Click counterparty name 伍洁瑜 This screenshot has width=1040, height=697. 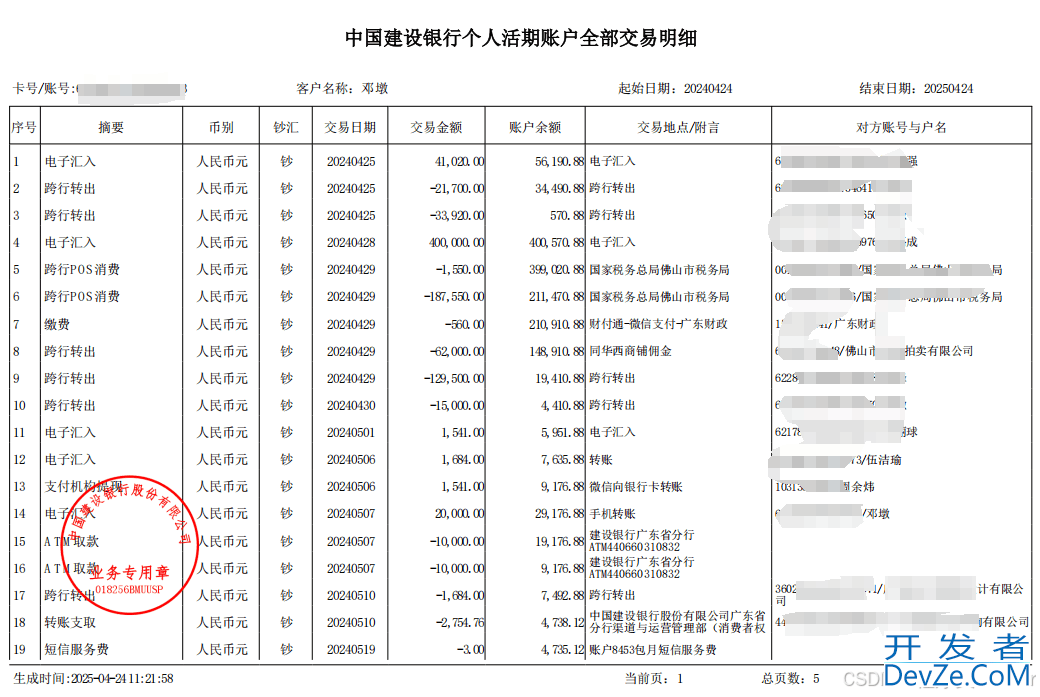[x=882, y=460]
